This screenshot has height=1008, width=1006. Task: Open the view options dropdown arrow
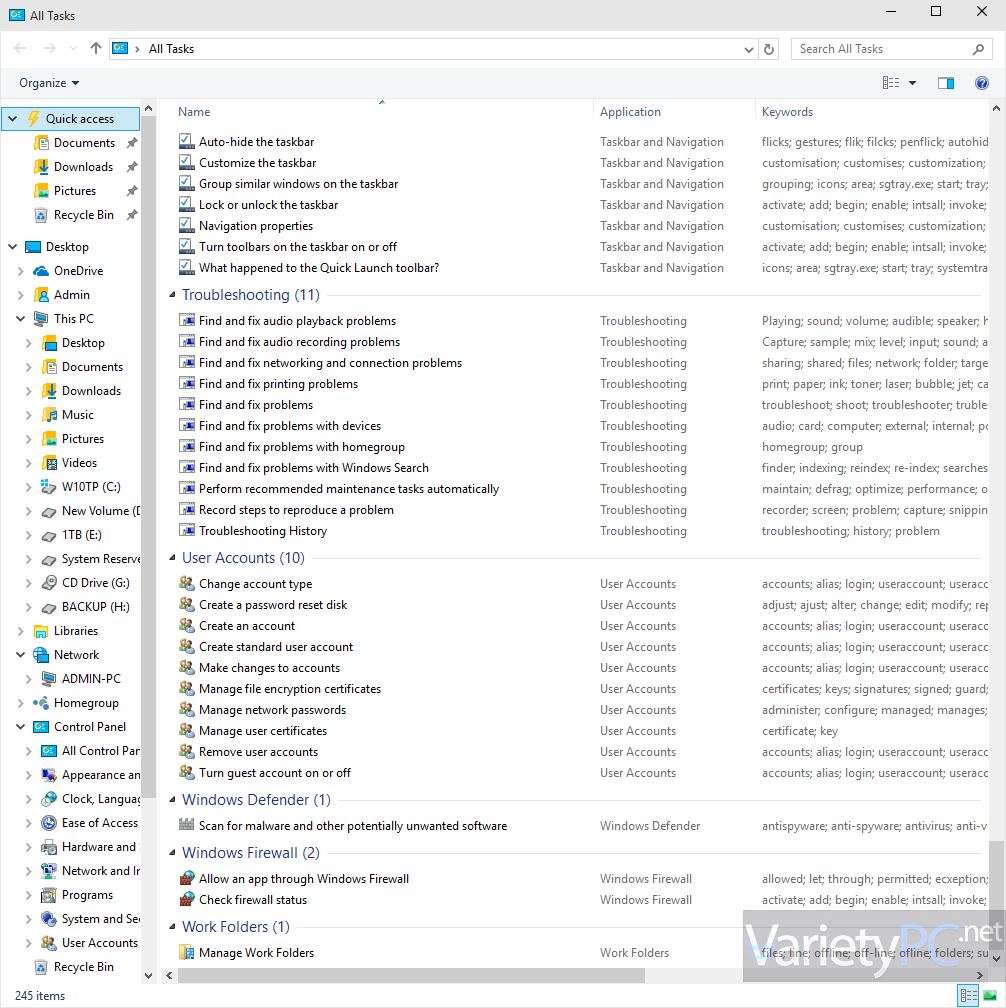(912, 83)
